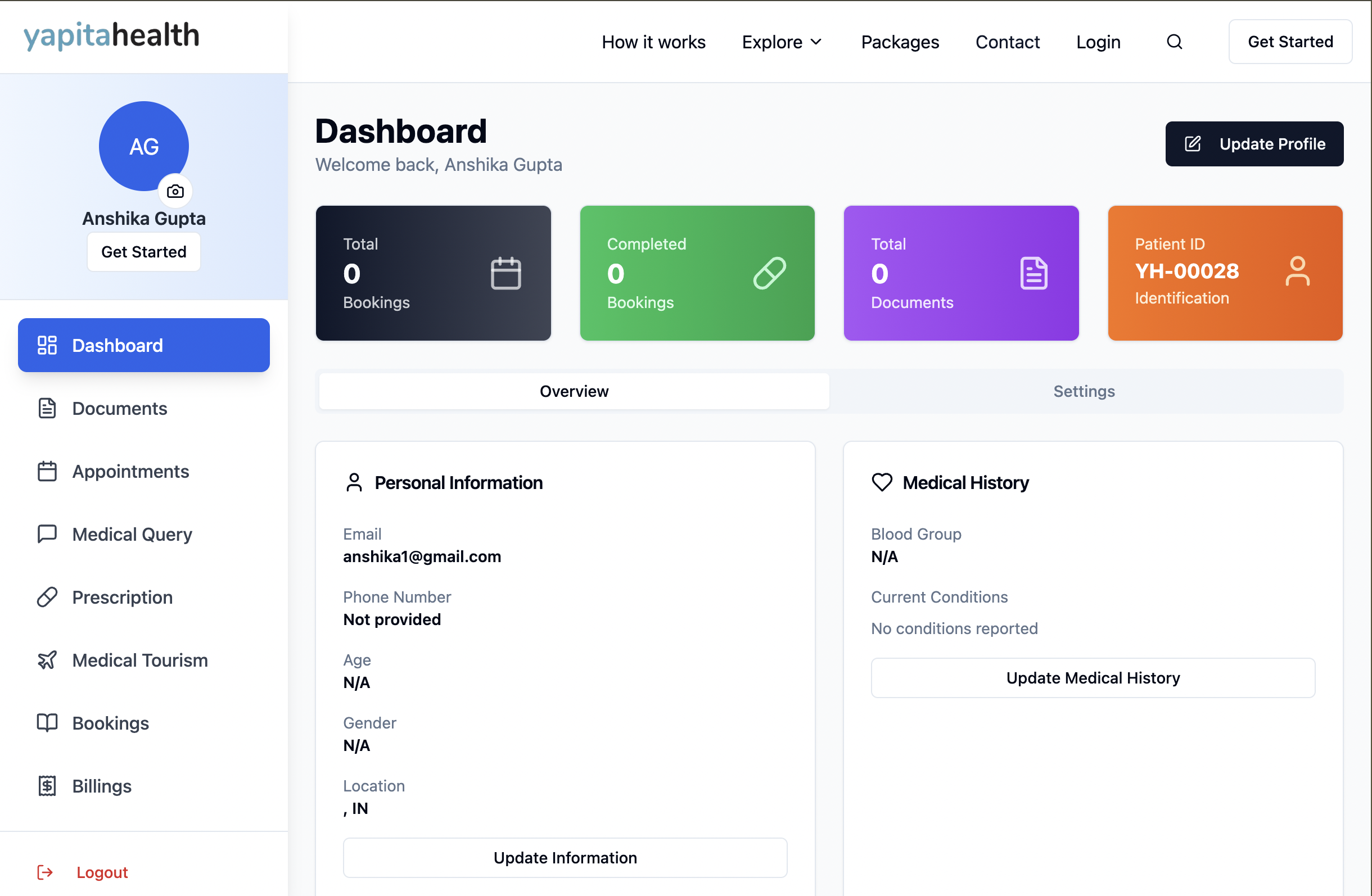
Task: Click document icon on Total Documents card
Action: pyautogui.click(x=1033, y=273)
